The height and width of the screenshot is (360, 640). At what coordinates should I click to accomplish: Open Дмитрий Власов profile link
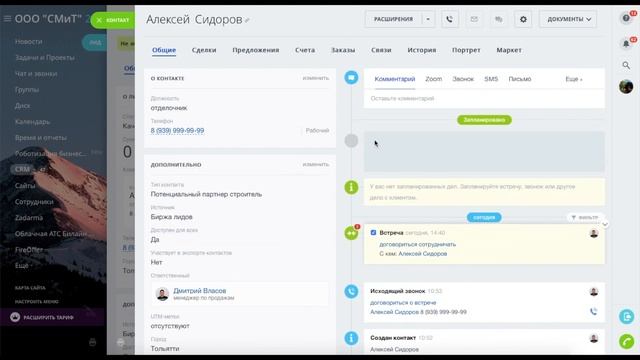coord(200,291)
